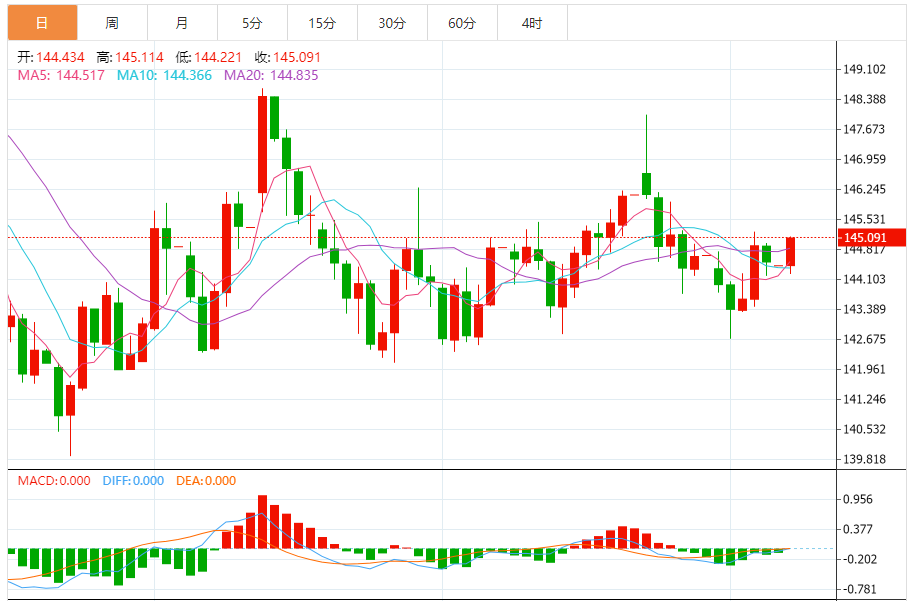Click the red 145.091 current price tag

pyautogui.click(x=871, y=238)
